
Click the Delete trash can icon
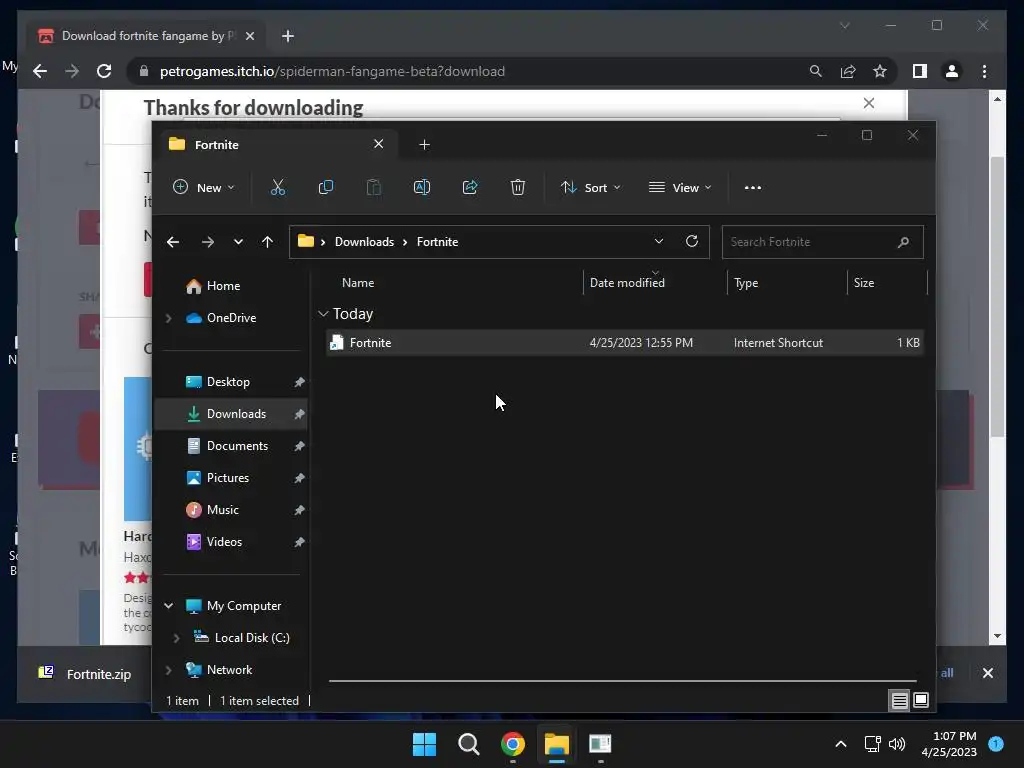tap(517, 187)
